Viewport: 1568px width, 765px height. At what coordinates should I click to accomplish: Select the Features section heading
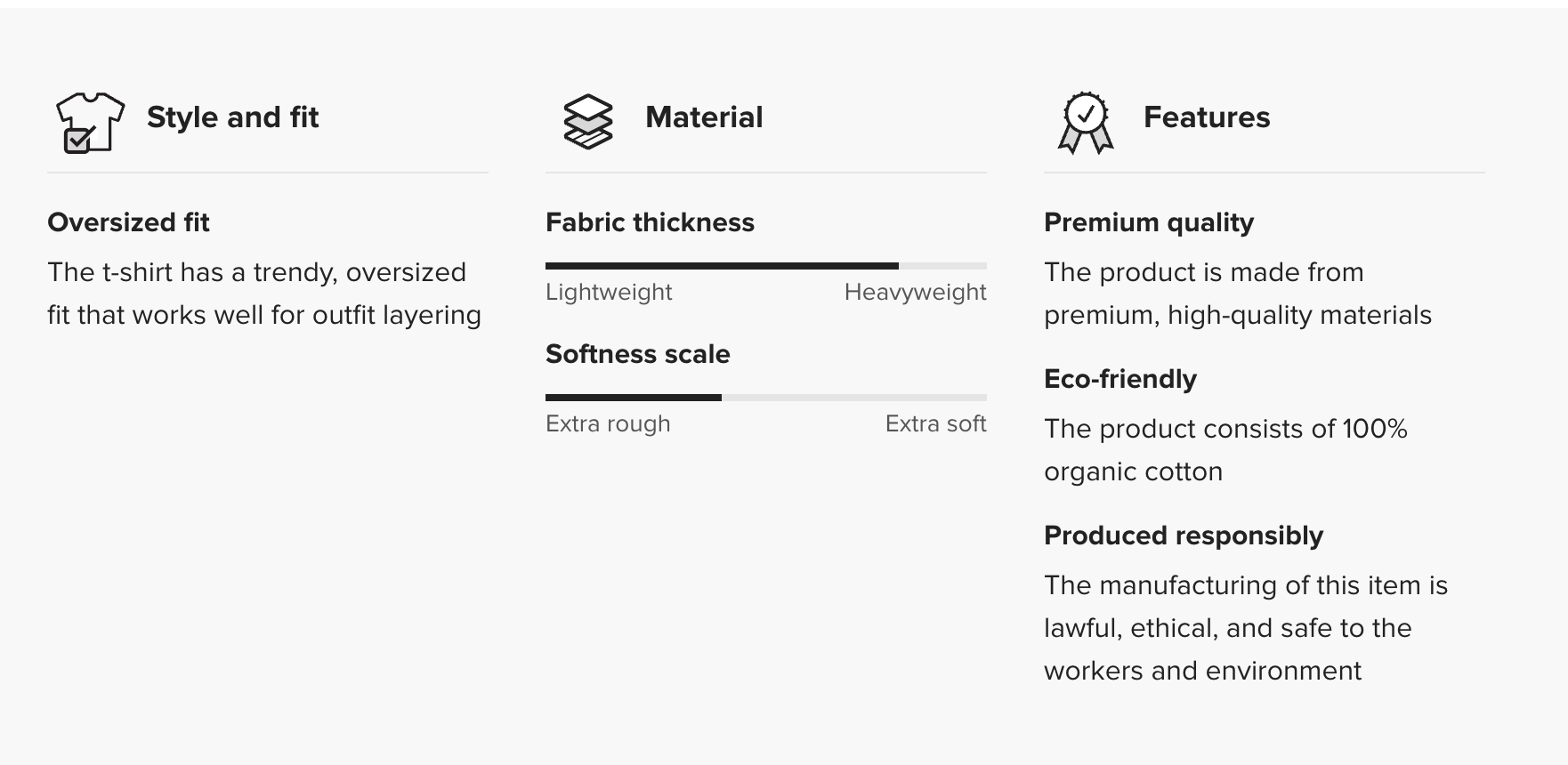(x=1206, y=117)
